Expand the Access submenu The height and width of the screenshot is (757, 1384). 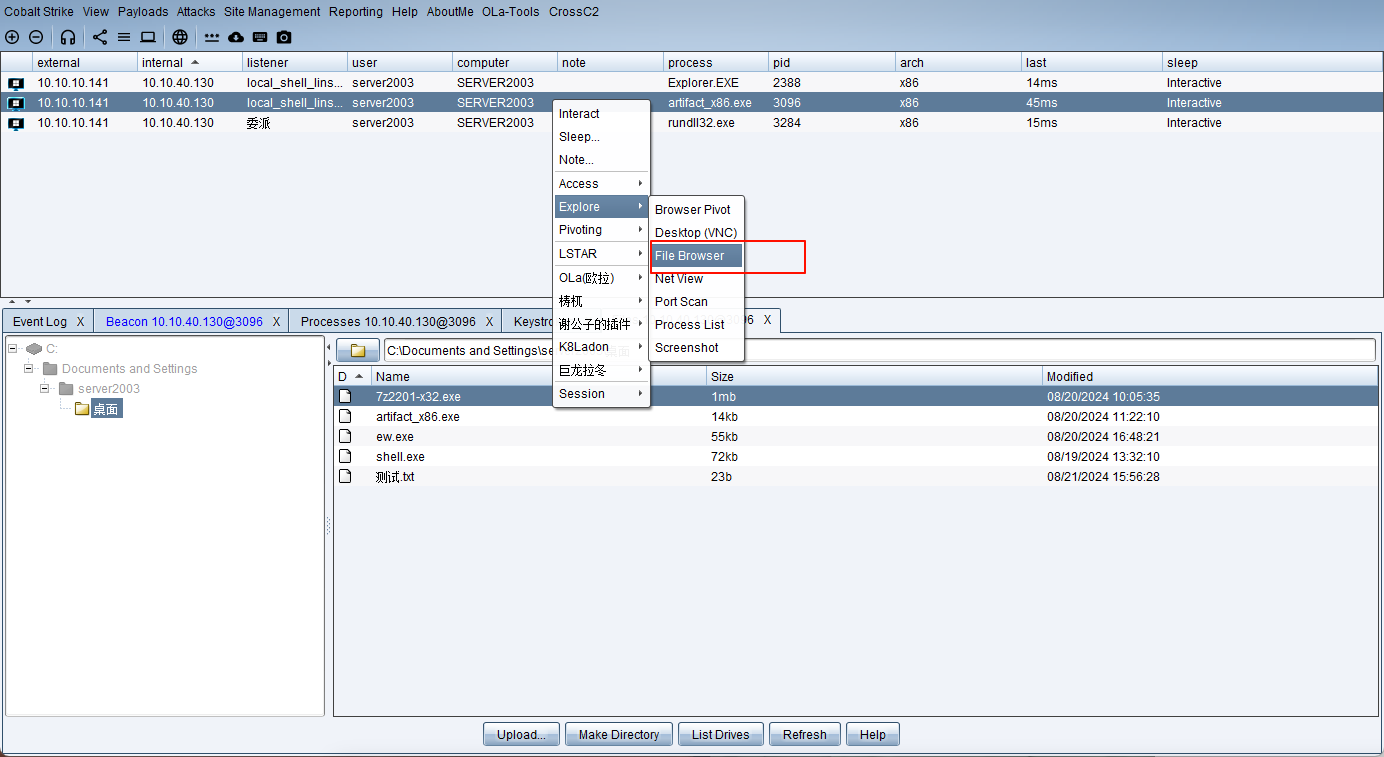point(602,184)
